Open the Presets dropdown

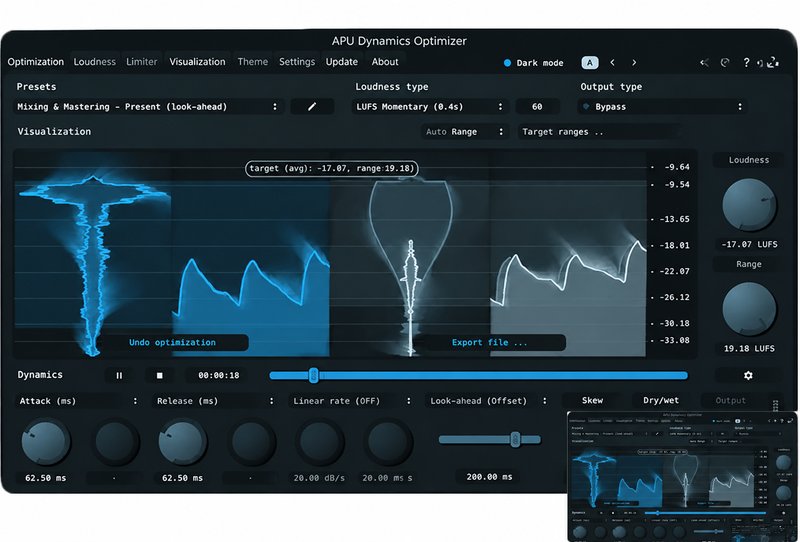148,107
